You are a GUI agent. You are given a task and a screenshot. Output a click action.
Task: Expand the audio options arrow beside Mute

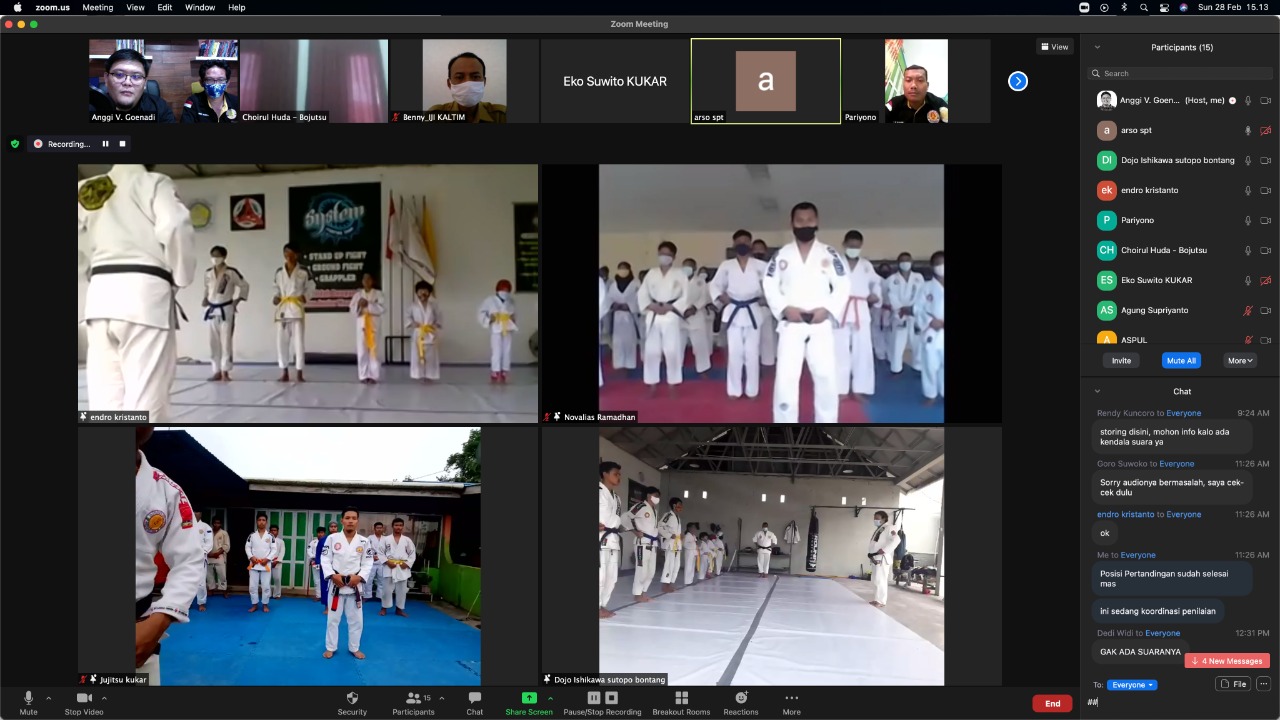coord(48,698)
